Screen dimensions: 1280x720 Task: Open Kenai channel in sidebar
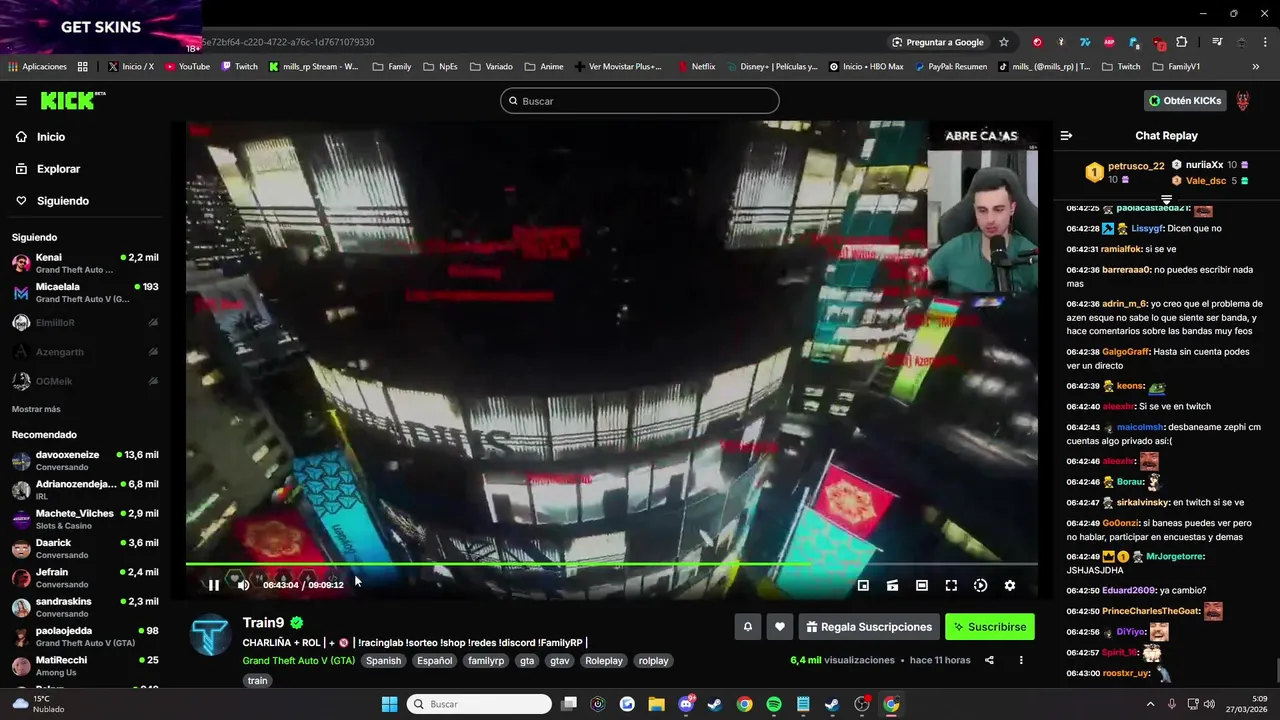86,263
